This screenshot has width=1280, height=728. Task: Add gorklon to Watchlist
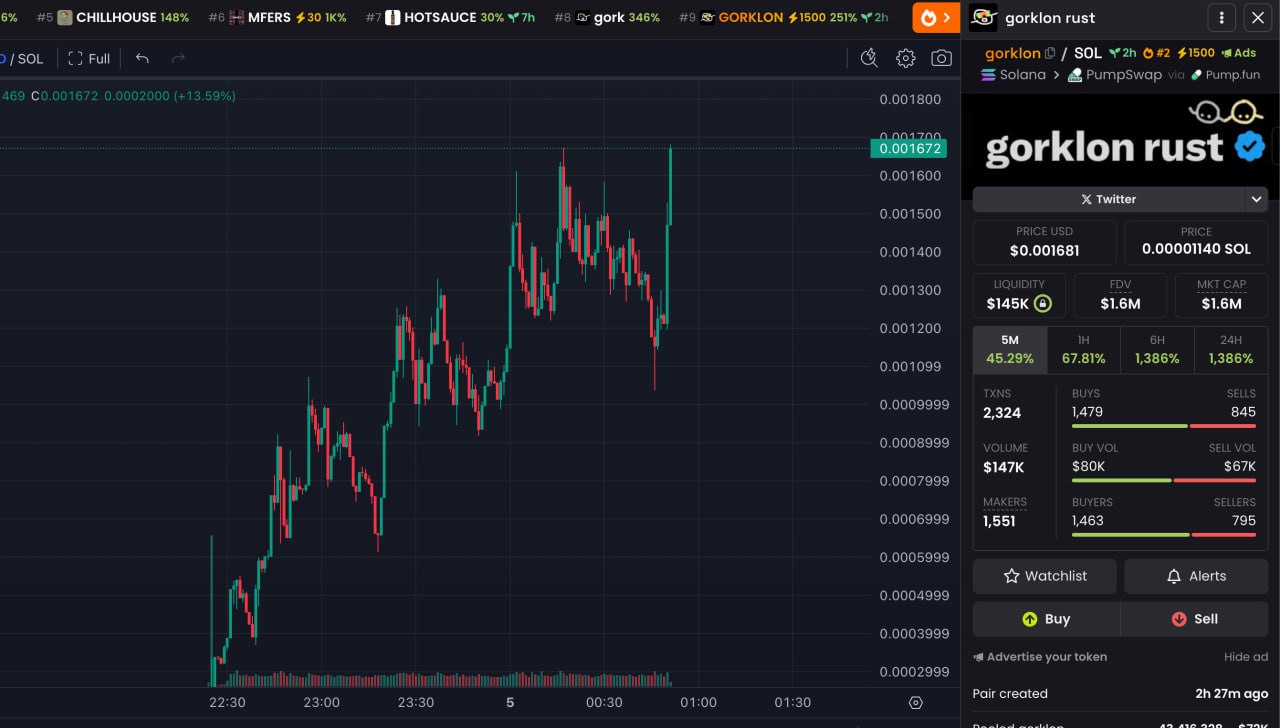pyautogui.click(x=1044, y=576)
